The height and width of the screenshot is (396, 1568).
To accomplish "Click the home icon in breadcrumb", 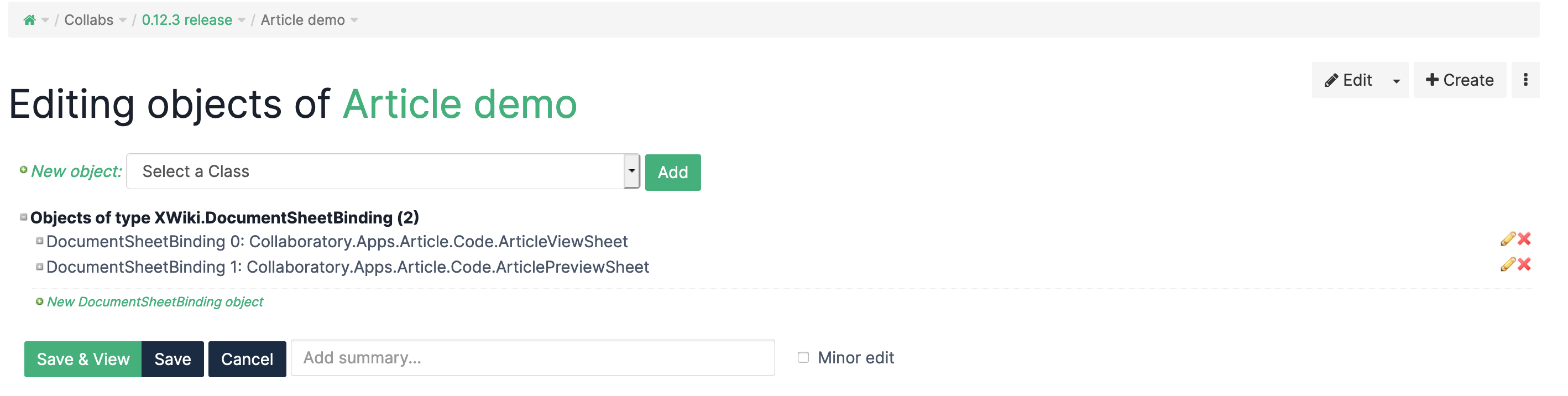I will pos(29,20).
